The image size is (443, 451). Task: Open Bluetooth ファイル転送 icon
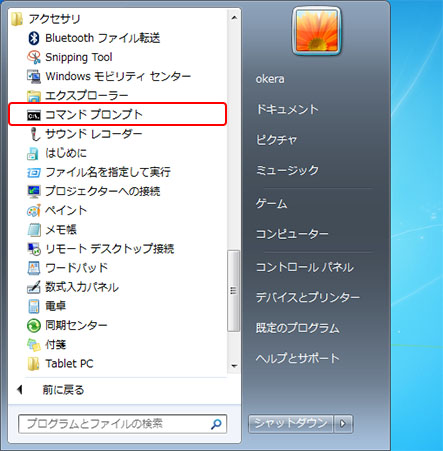34,38
